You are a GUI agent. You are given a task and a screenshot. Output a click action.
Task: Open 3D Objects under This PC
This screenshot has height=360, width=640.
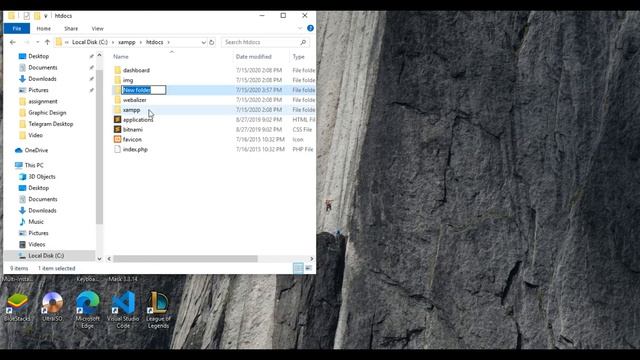[42, 177]
